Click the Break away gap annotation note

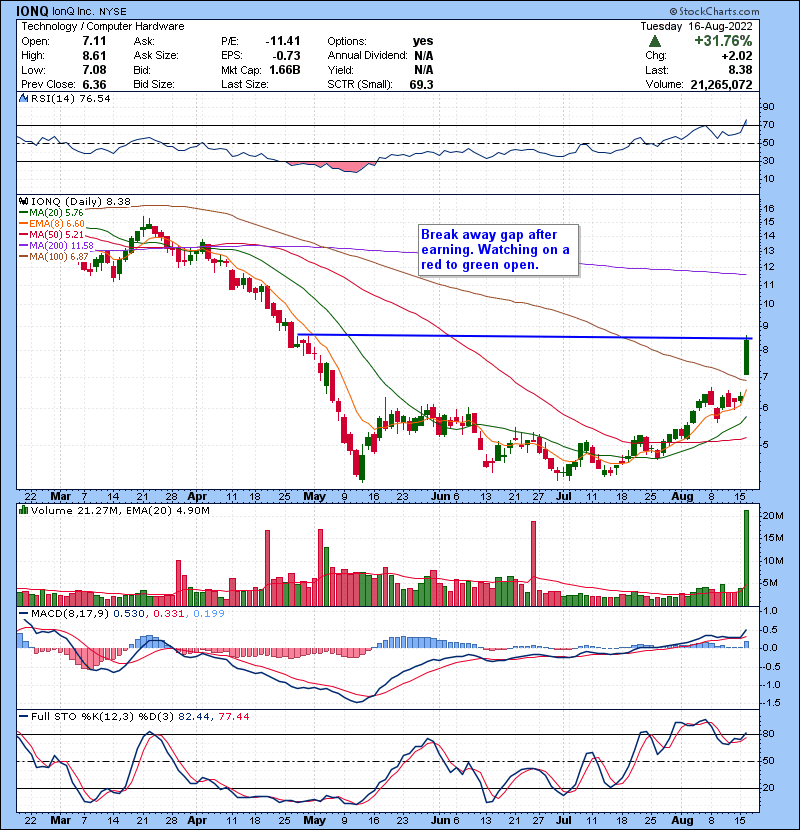click(x=498, y=250)
